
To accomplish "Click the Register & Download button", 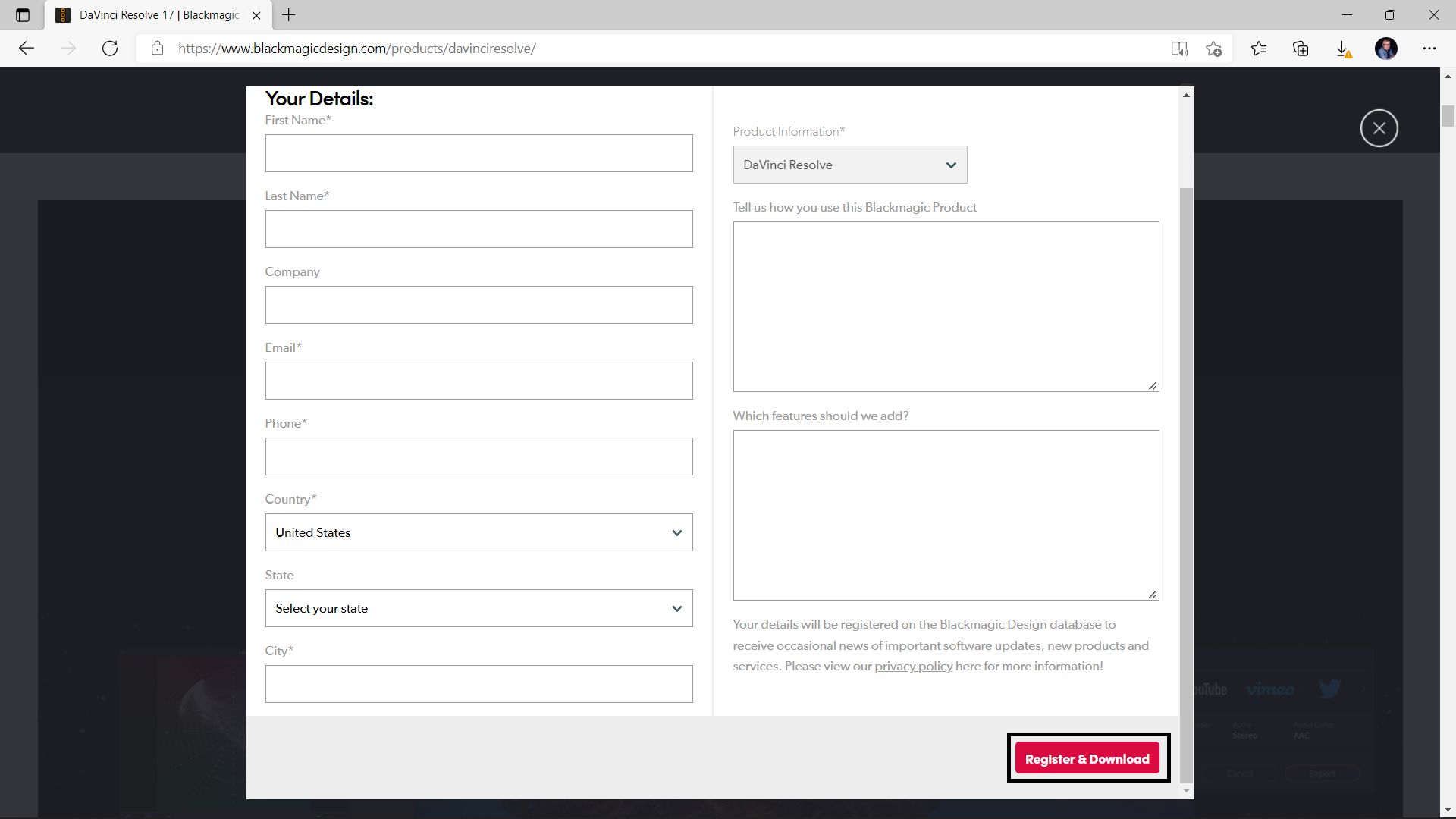I will pos(1087,758).
